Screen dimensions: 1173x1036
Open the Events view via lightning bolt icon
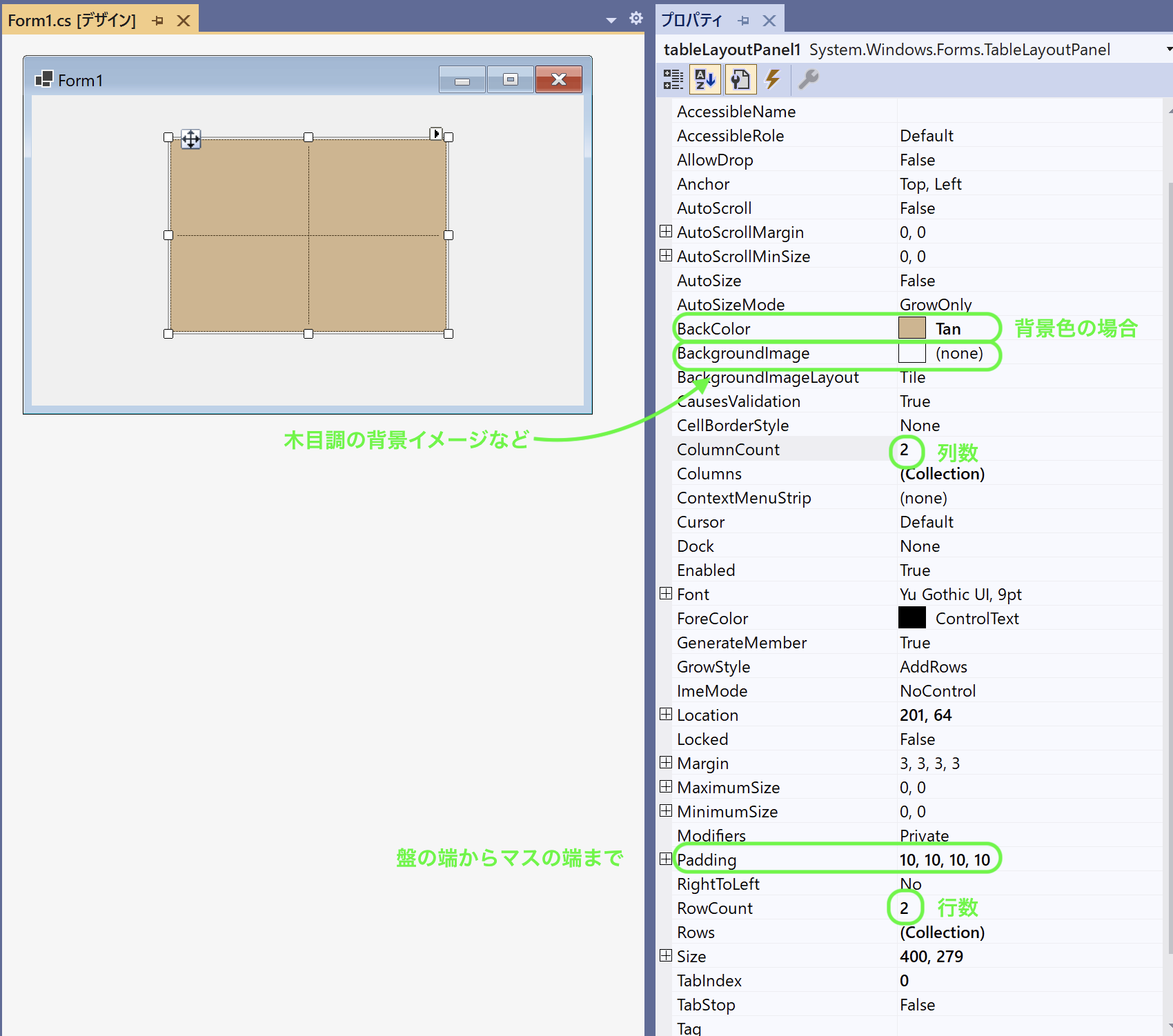(x=773, y=79)
